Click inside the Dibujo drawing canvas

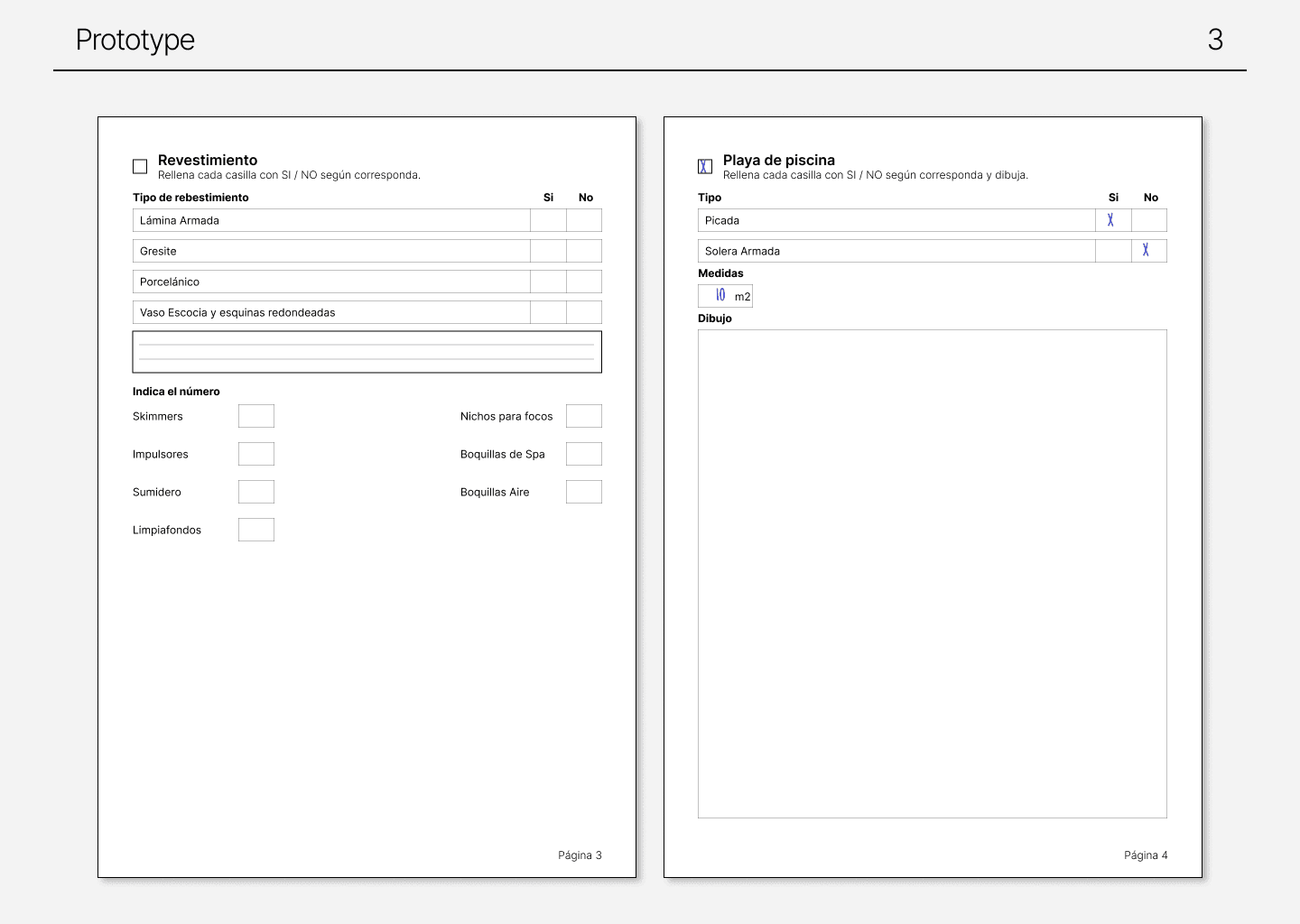coord(933,572)
